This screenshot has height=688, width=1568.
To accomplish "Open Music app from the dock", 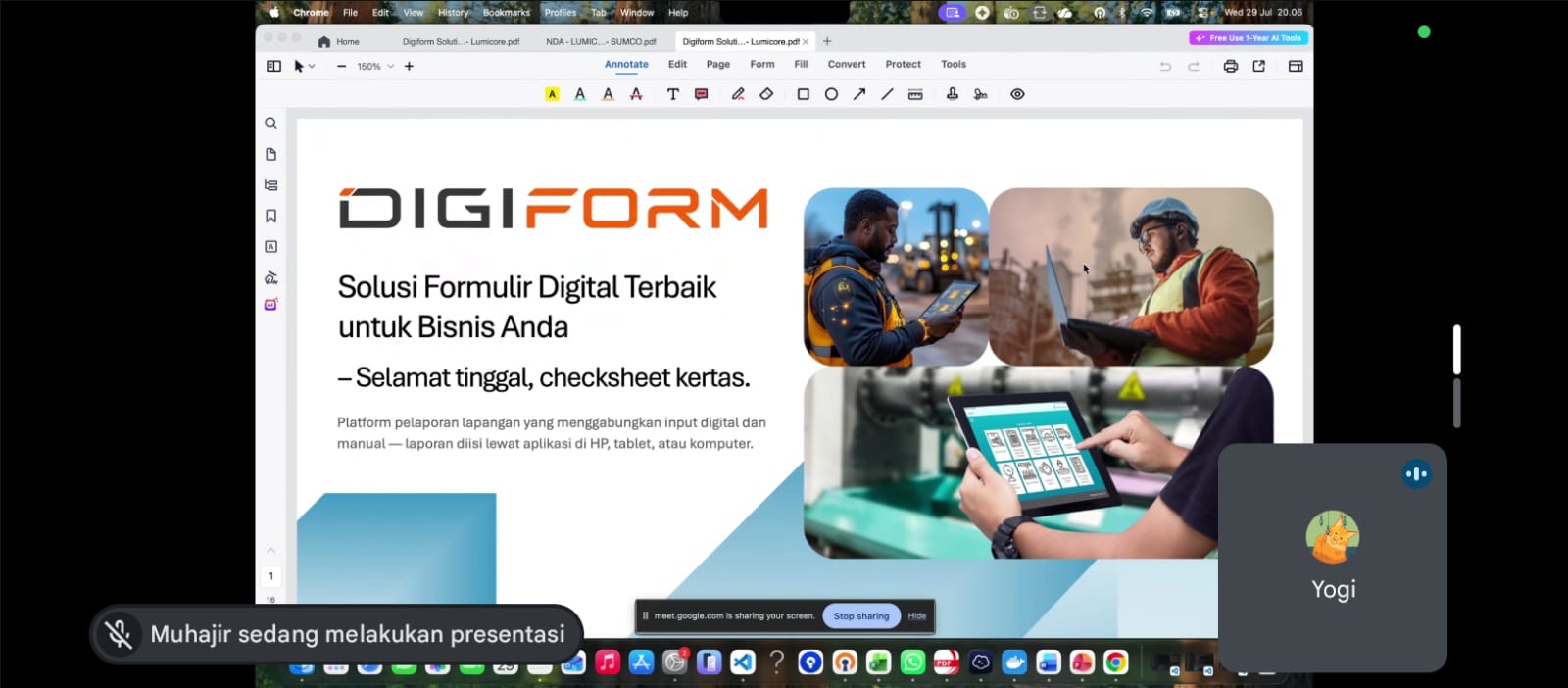I will click(608, 663).
